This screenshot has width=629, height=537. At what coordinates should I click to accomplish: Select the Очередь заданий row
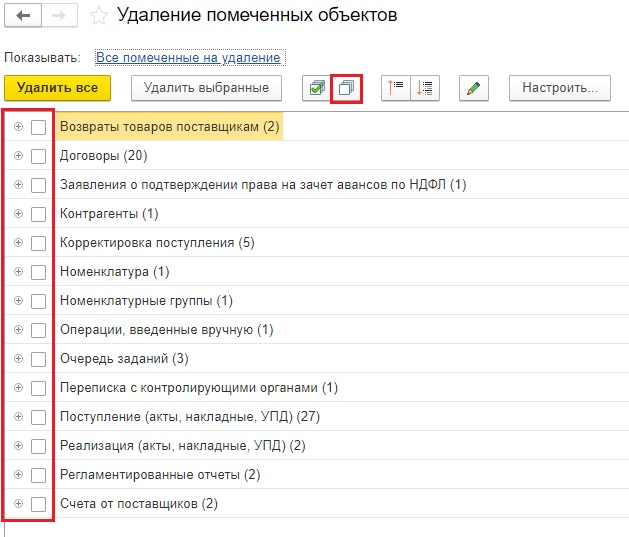click(124, 359)
